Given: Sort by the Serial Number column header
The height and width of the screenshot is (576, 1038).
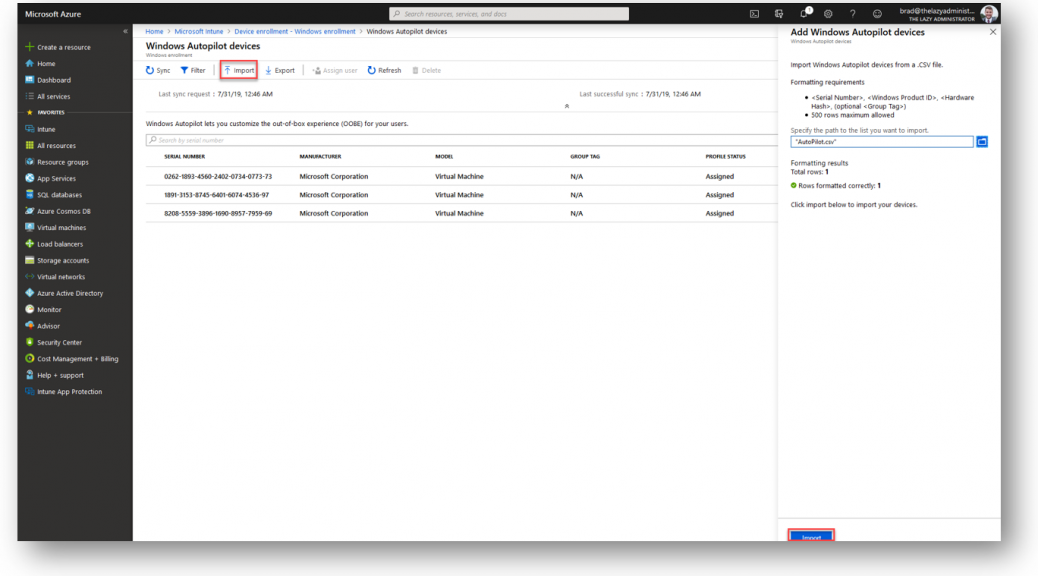Looking at the screenshot, I should point(185,157).
